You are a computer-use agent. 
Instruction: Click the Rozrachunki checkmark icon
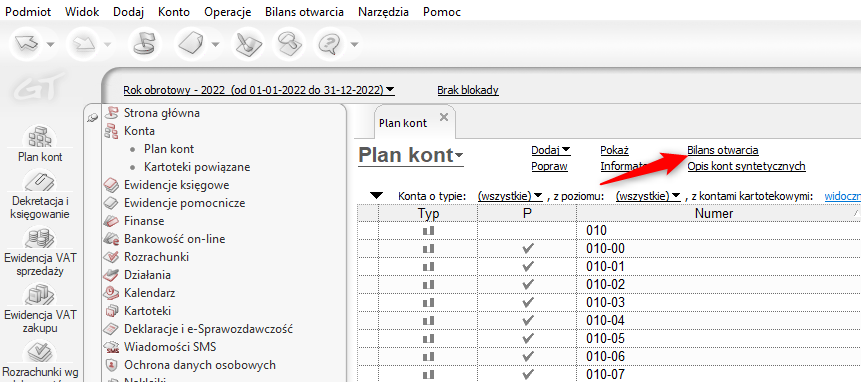click(111, 257)
